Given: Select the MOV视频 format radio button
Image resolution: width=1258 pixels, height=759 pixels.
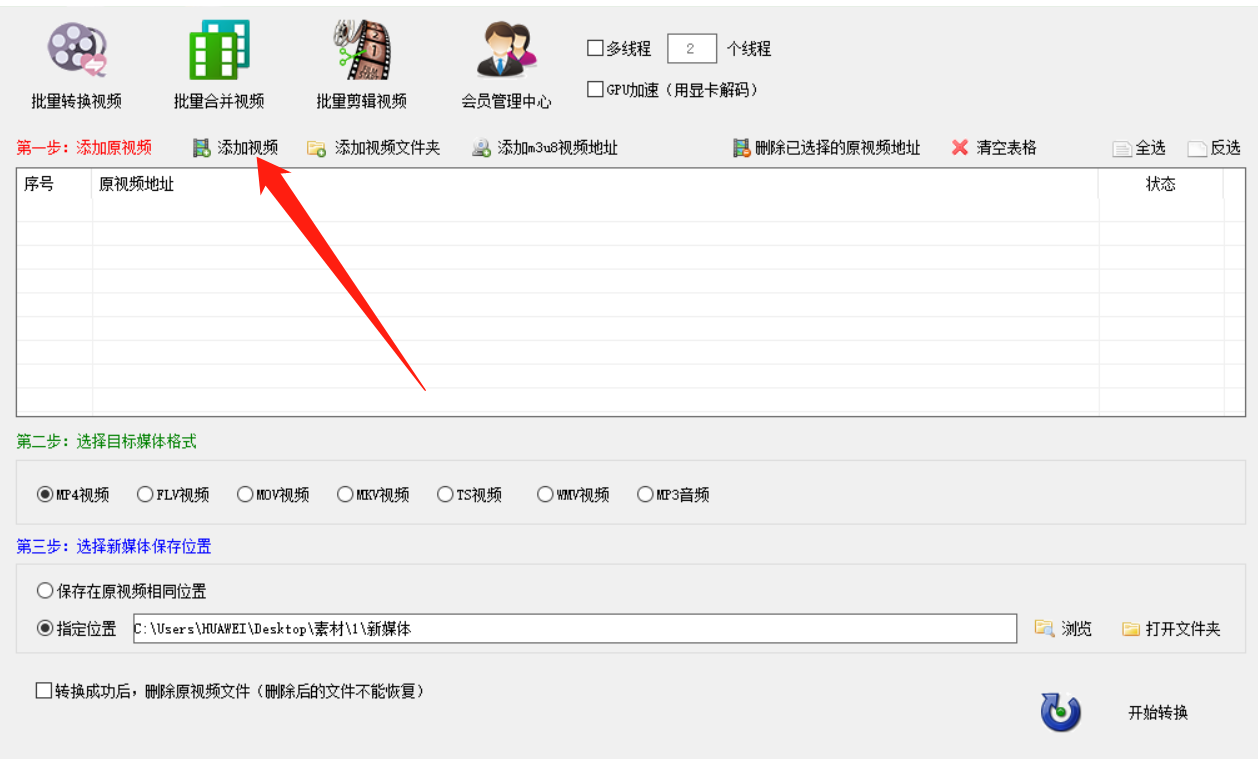Looking at the screenshot, I should [245, 494].
